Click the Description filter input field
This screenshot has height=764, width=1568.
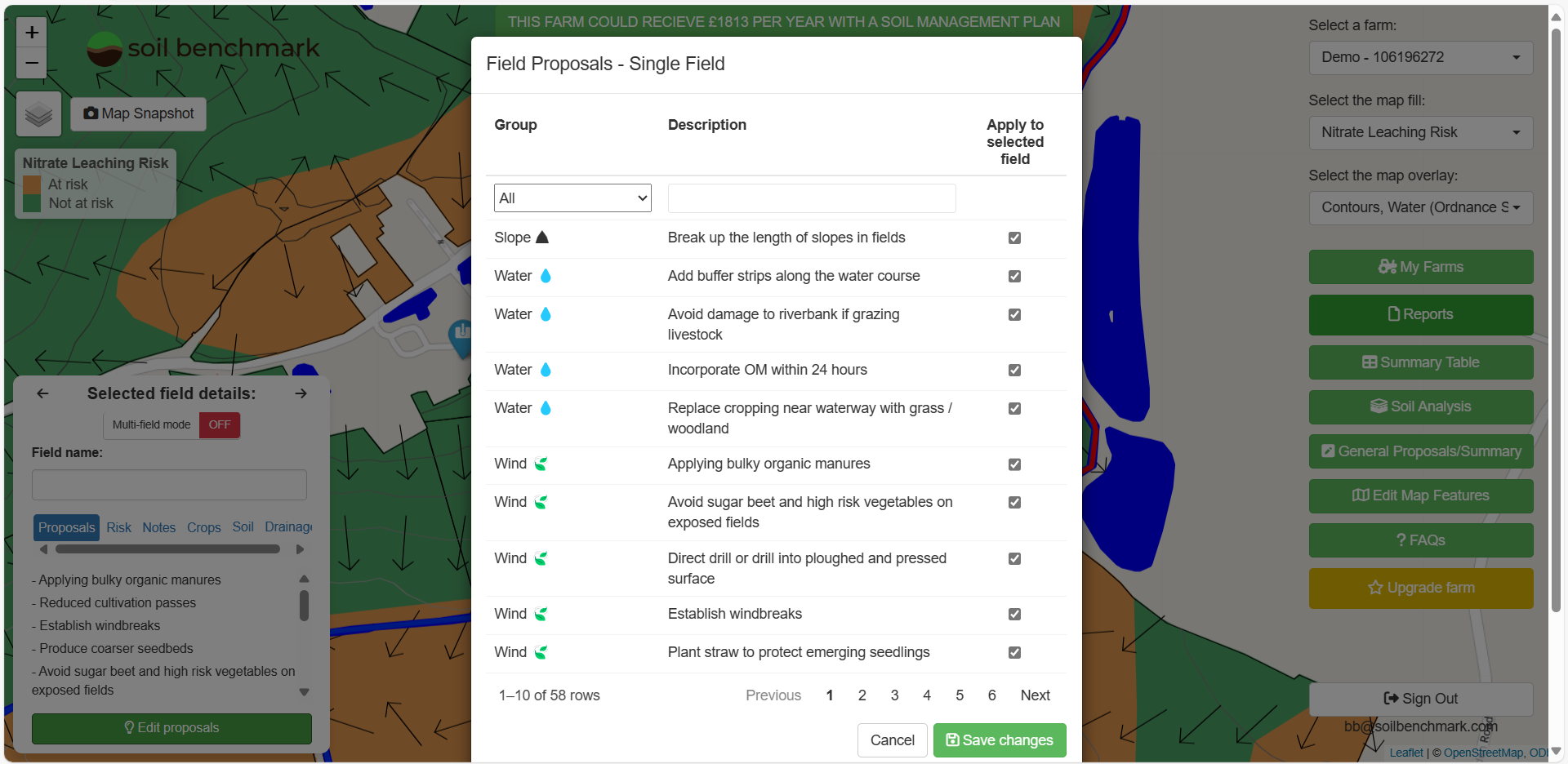(x=811, y=198)
